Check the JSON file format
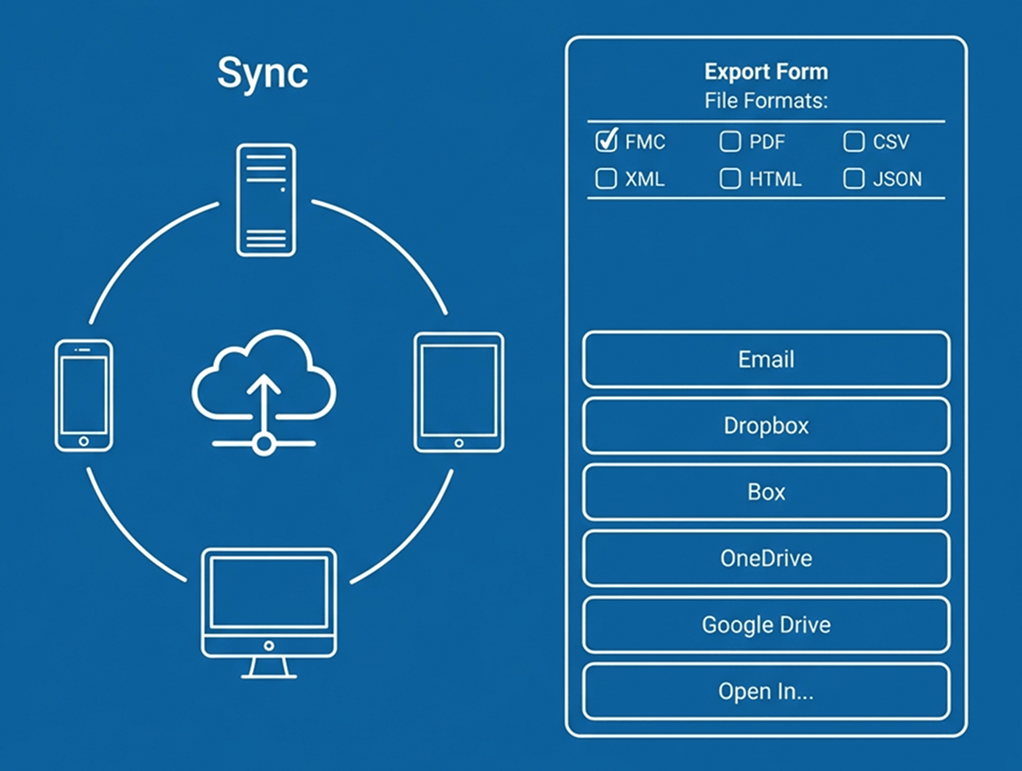Viewport: 1022px width, 771px height. [x=853, y=179]
